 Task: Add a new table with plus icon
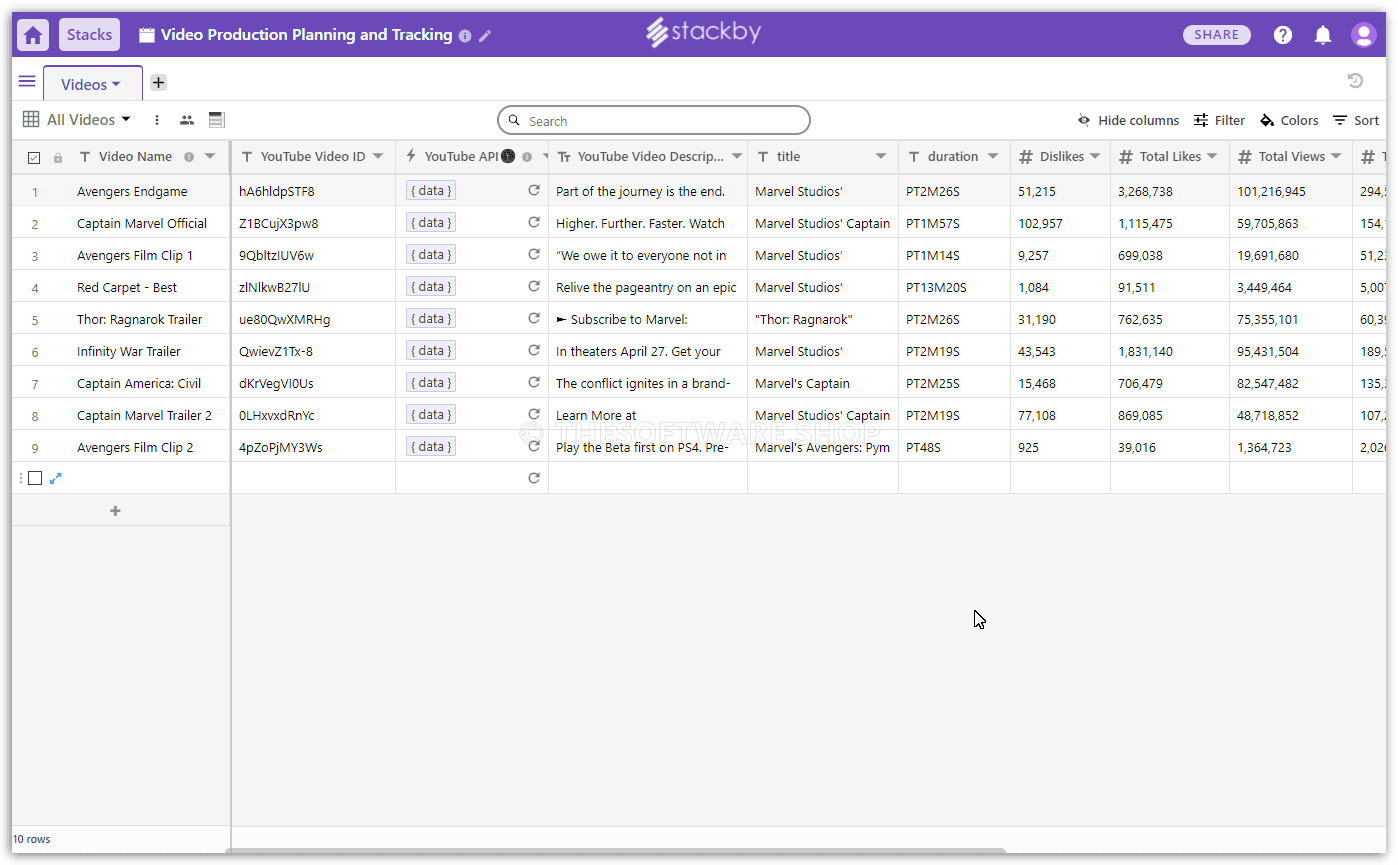(158, 83)
